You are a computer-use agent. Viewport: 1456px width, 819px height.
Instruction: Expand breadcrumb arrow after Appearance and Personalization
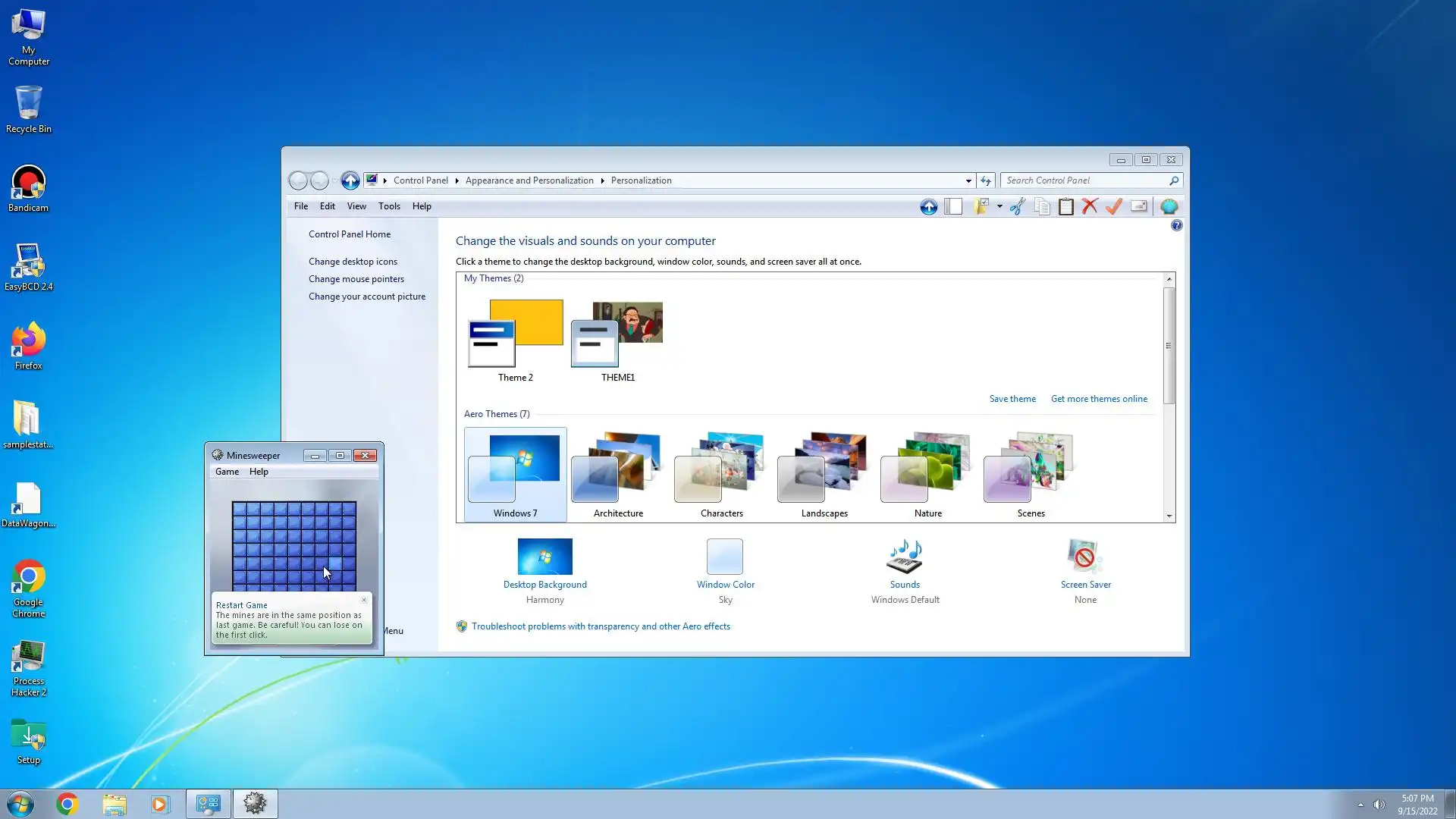tap(602, 180)
